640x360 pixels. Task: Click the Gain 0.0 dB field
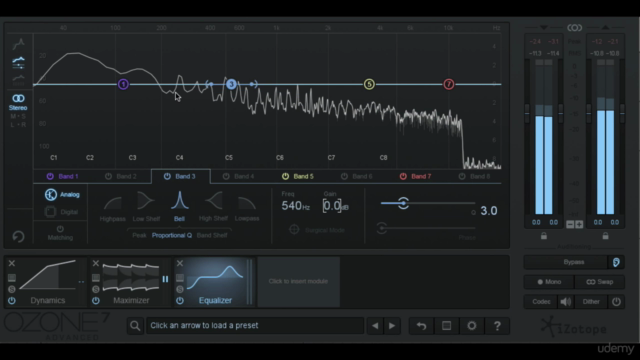[336, 206]
